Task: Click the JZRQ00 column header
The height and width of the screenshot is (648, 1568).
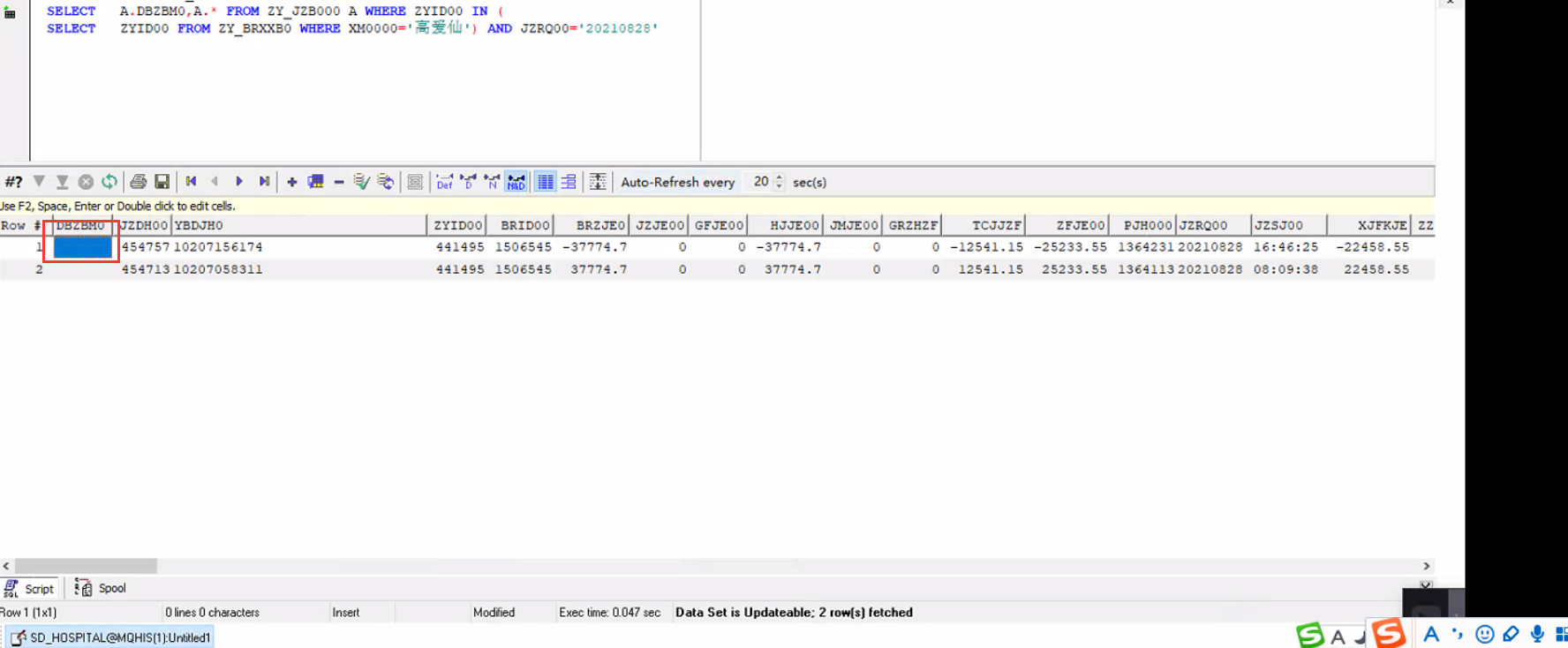Action: click(1213, 226)
